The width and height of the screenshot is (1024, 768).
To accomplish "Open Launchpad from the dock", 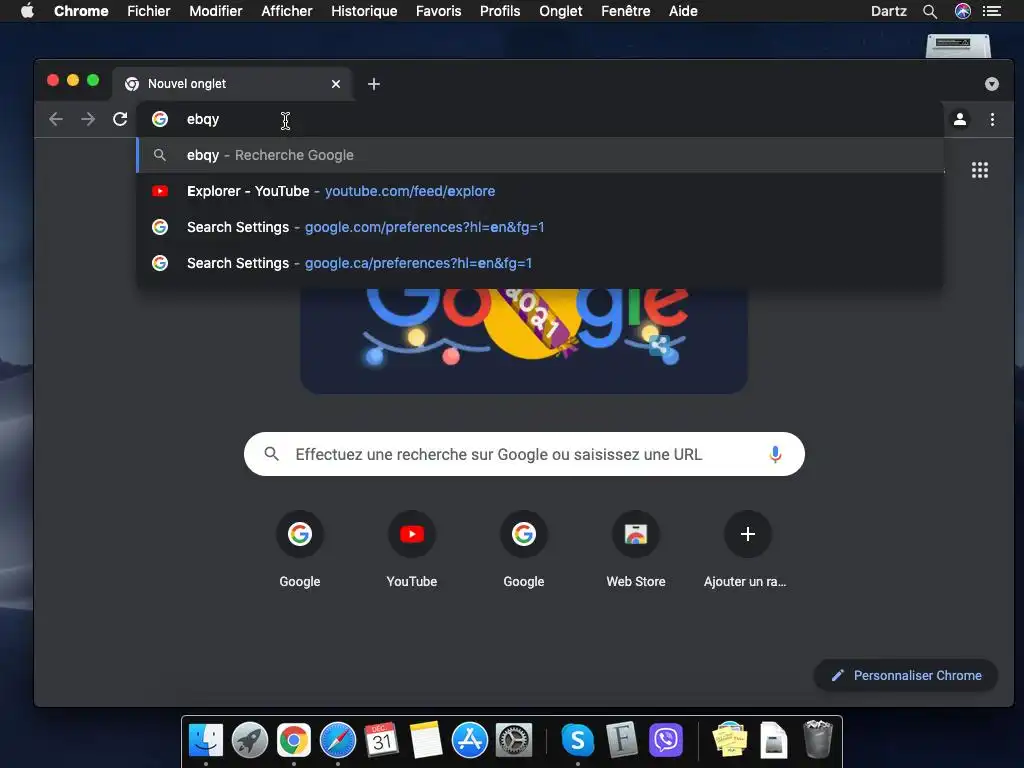I will point(249,739).
